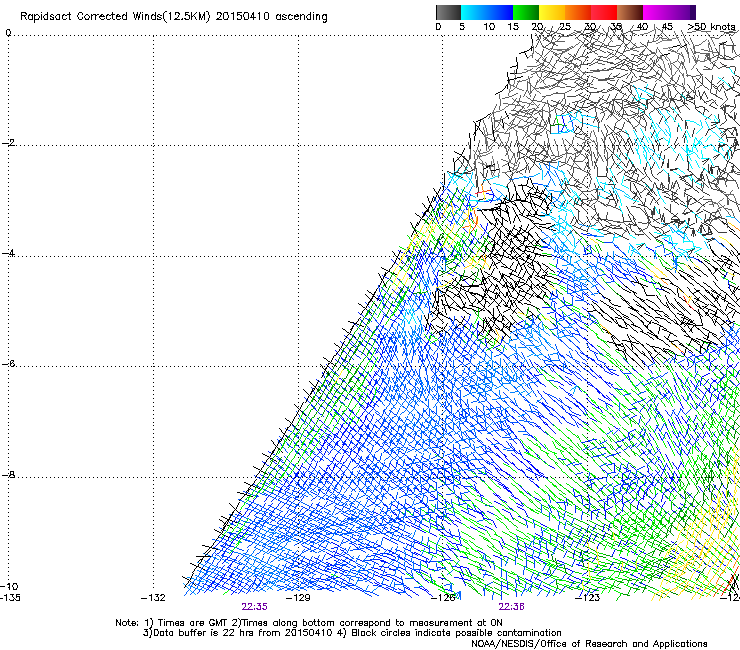
Task: Click the yellow 20-25 knots legend segment
Action: click(552, 12)
